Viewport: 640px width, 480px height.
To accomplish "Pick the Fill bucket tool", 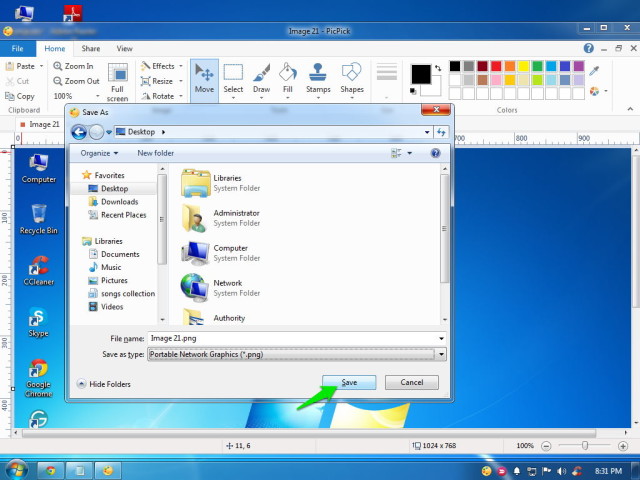I will [x=288, y=80].
